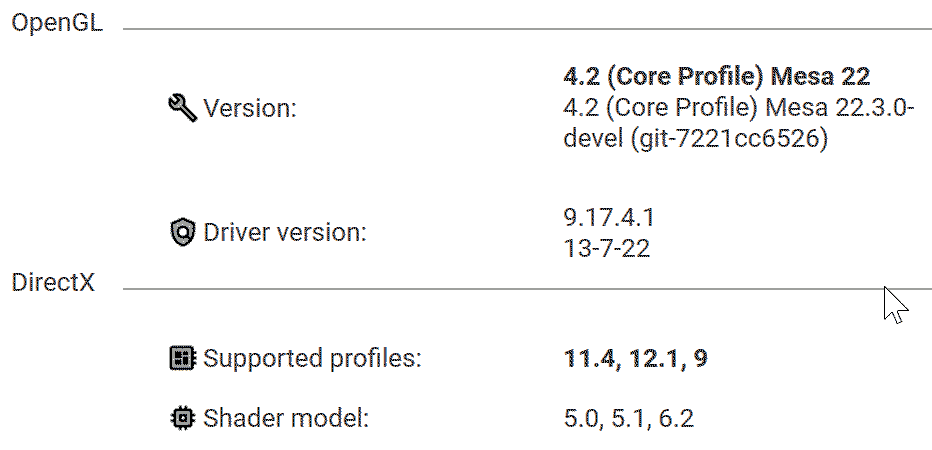932x450 pixels.
Task: Click bold text 4.2 (Core Profile) Mesa 22
Action: [x=717, y=76]
